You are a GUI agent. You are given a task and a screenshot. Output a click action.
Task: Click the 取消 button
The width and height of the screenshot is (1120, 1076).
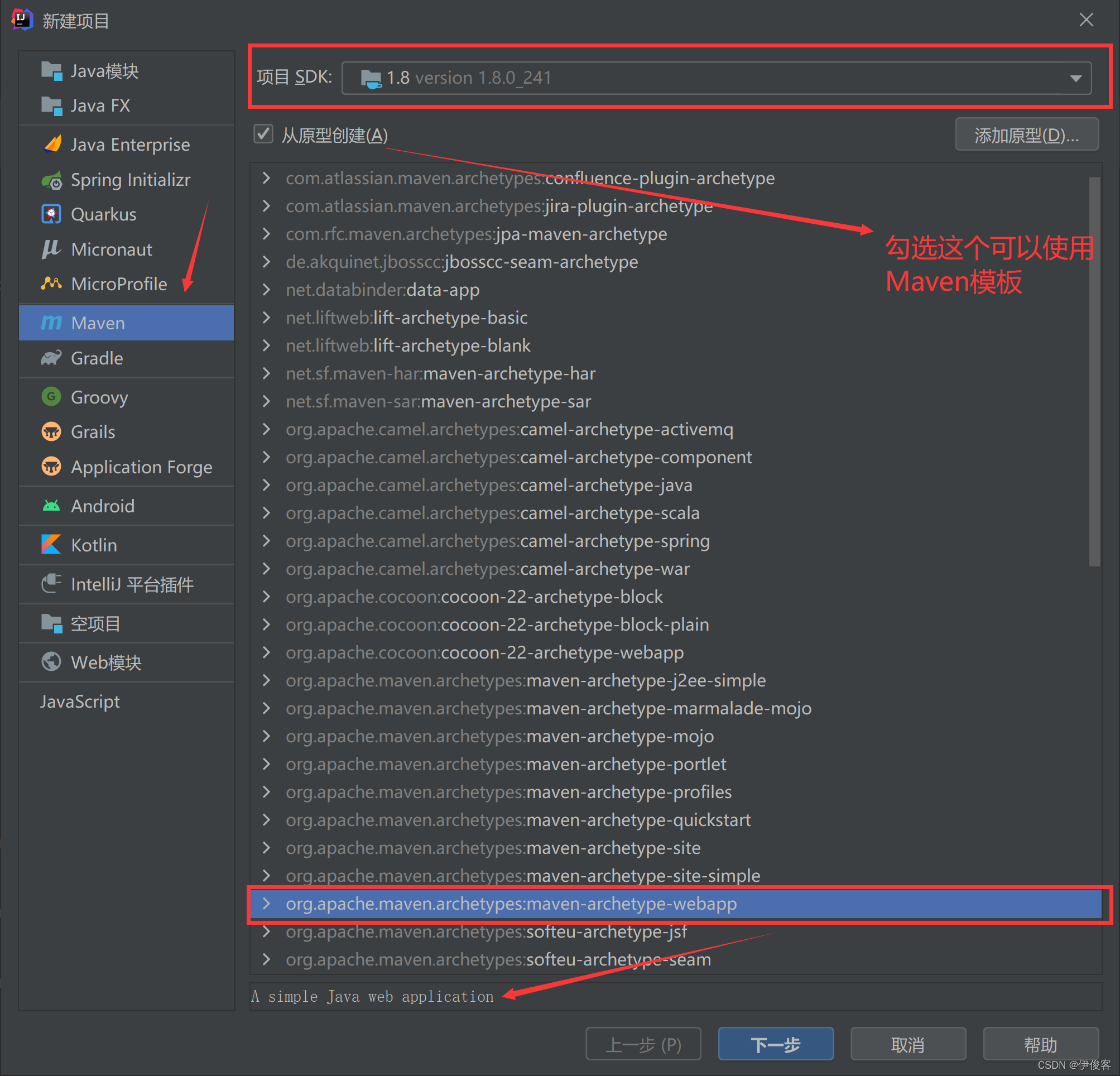(908, 1044)
